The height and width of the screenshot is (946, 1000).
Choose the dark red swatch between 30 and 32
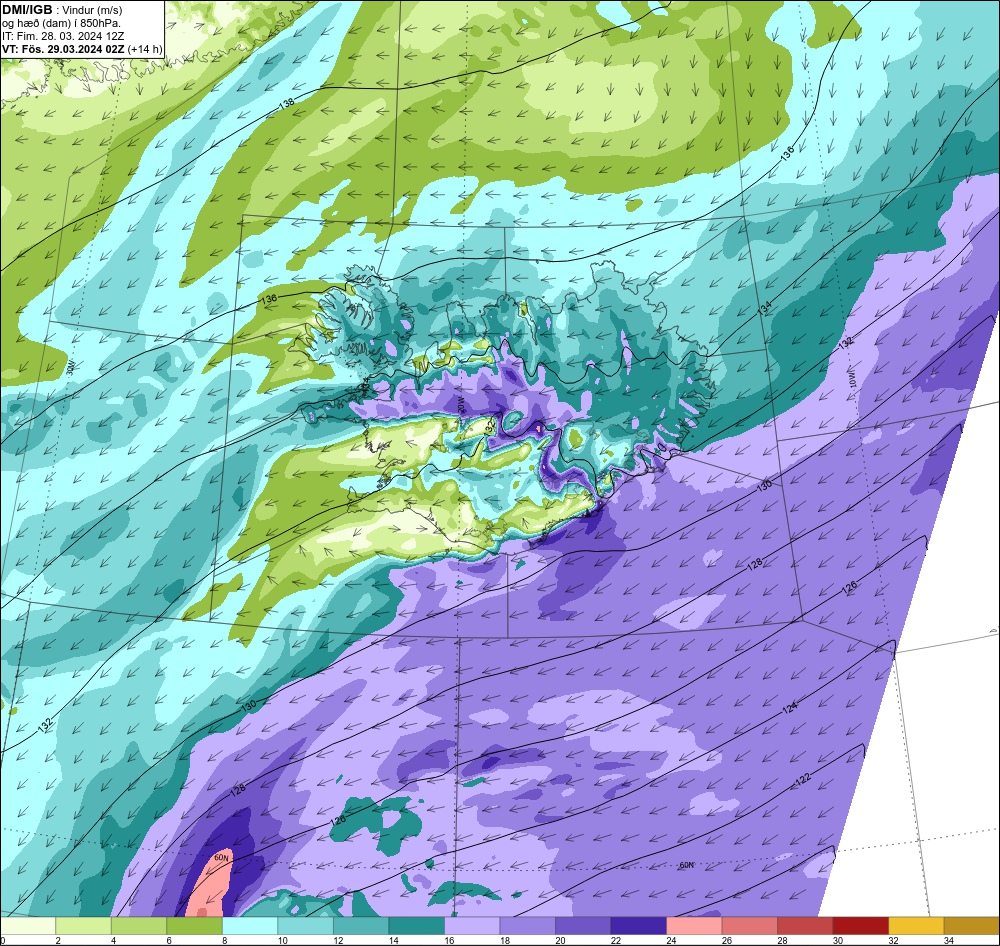[x=860, y=925]
